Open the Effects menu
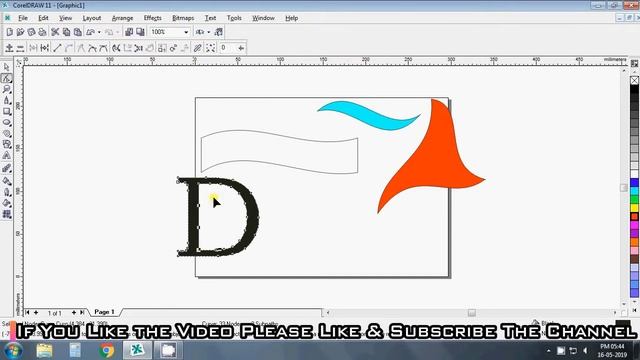This screenshot has height=360, width=640. coord(153,18)
